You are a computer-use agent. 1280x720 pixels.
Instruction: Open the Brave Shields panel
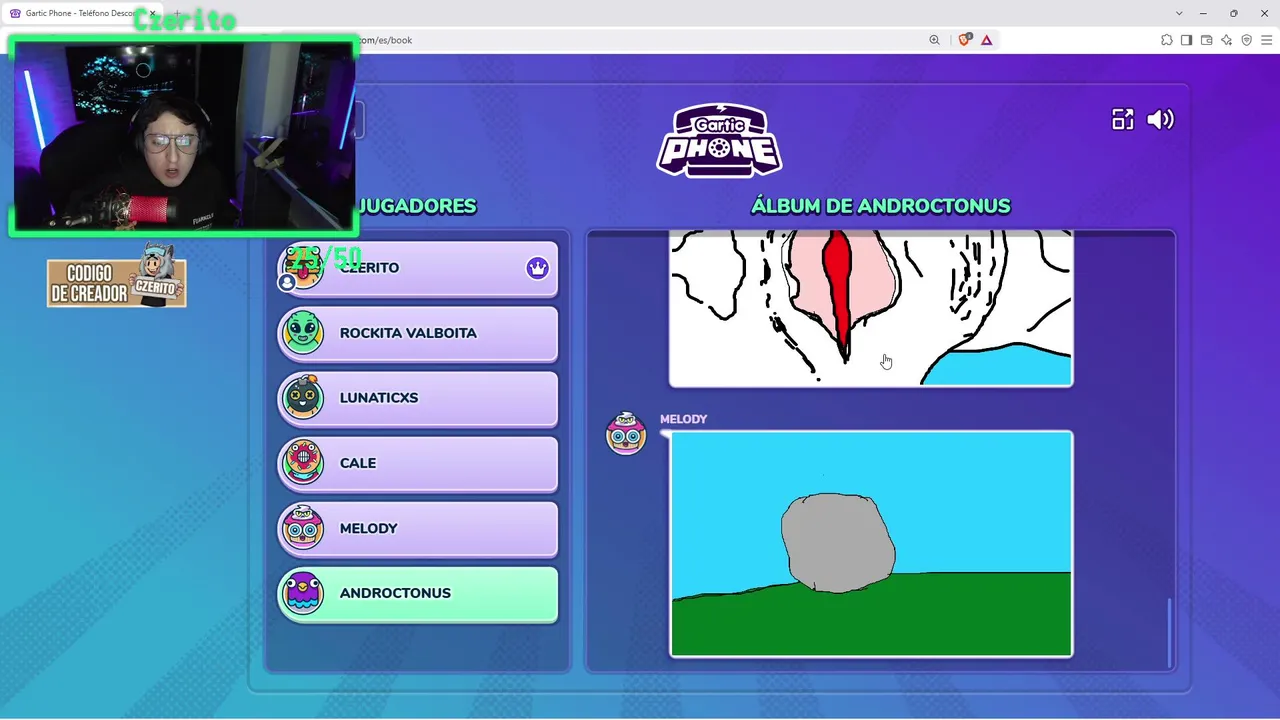click(x=964, y=40)
